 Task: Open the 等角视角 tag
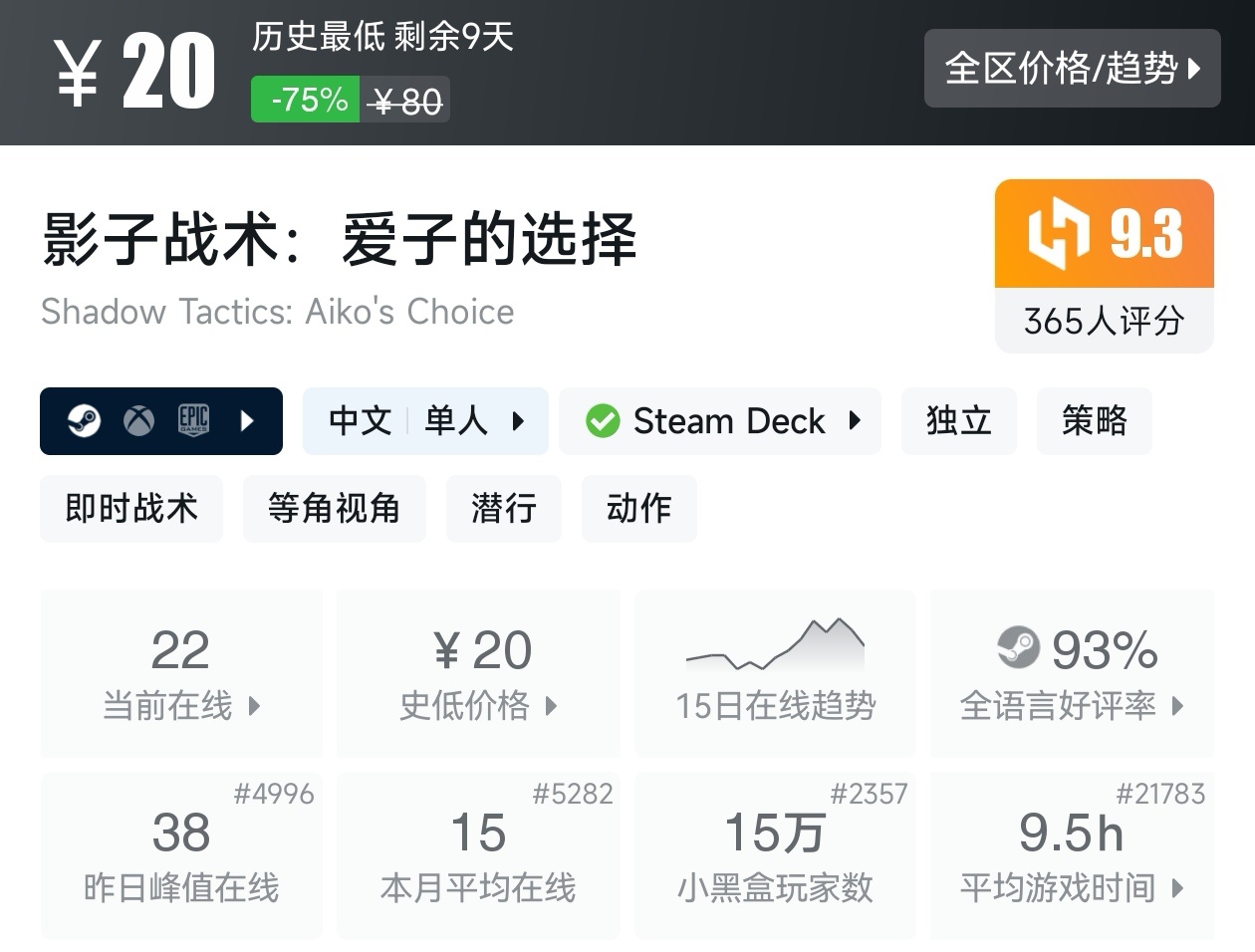334,509
